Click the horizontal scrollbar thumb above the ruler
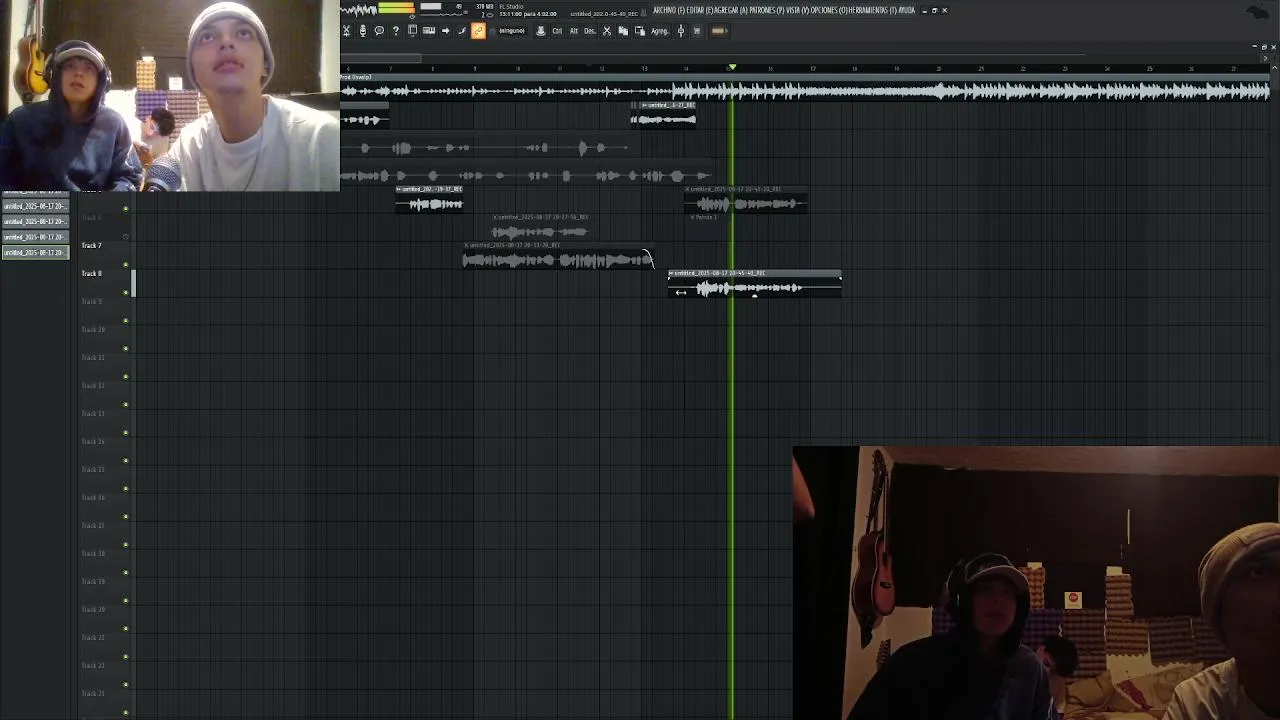The image size is (1280, 720). click(380, 57)
